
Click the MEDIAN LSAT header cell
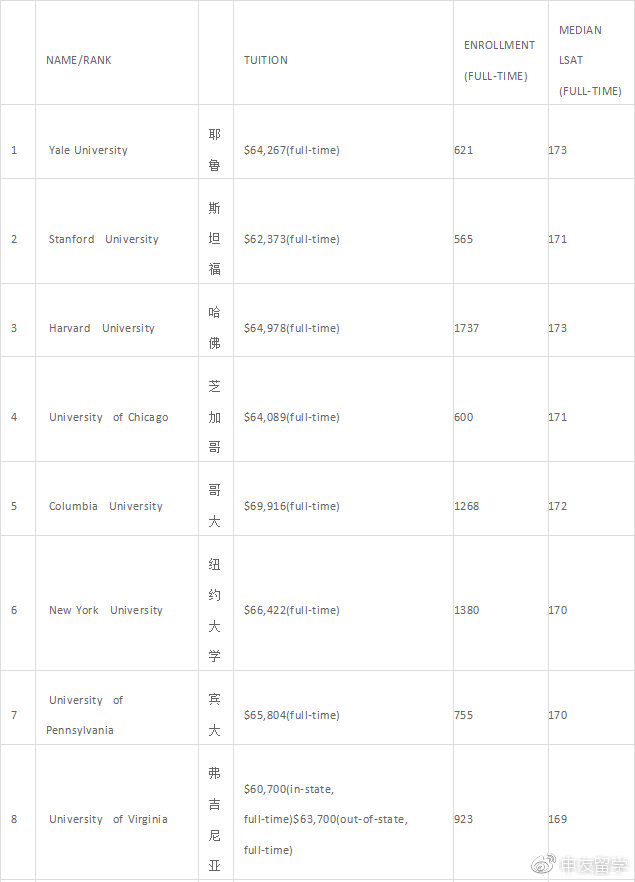tap(591, 52)
